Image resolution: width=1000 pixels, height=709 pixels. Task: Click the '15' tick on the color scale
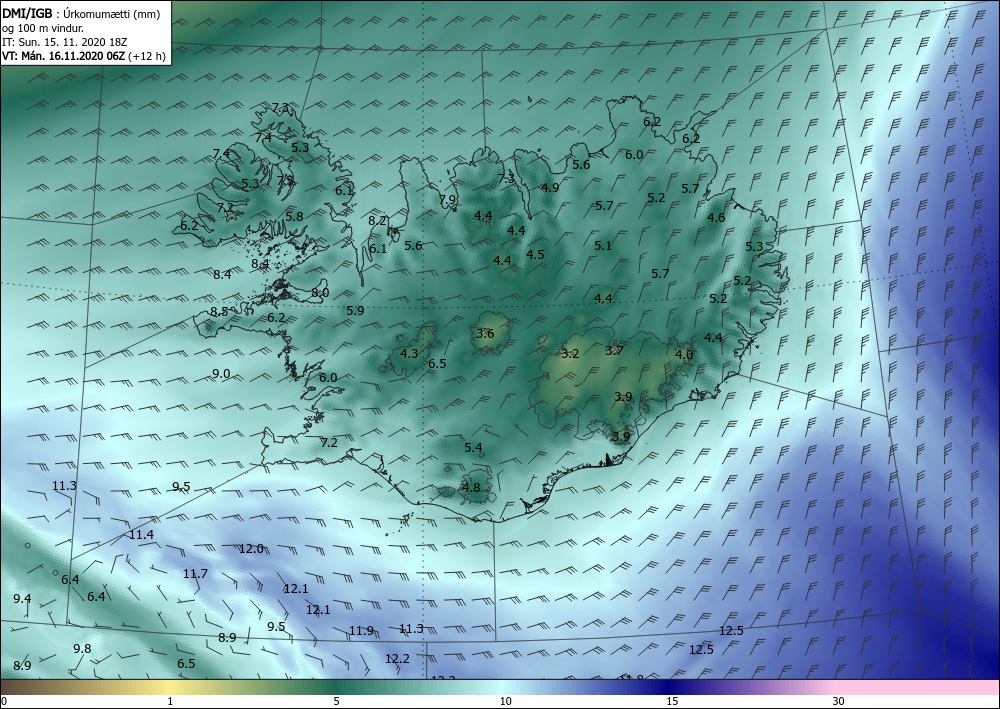coord(672,701)
